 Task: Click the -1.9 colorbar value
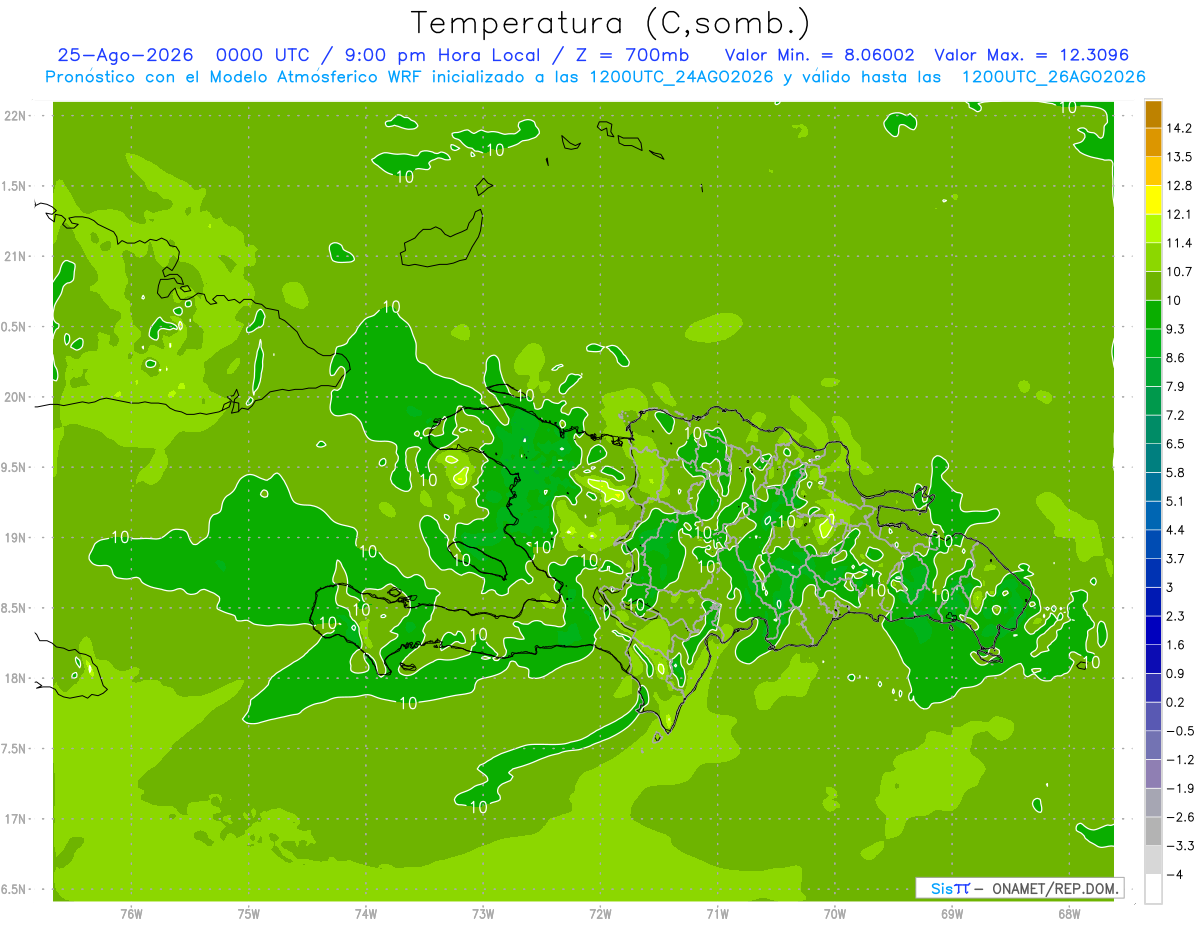pos(1179,789)
